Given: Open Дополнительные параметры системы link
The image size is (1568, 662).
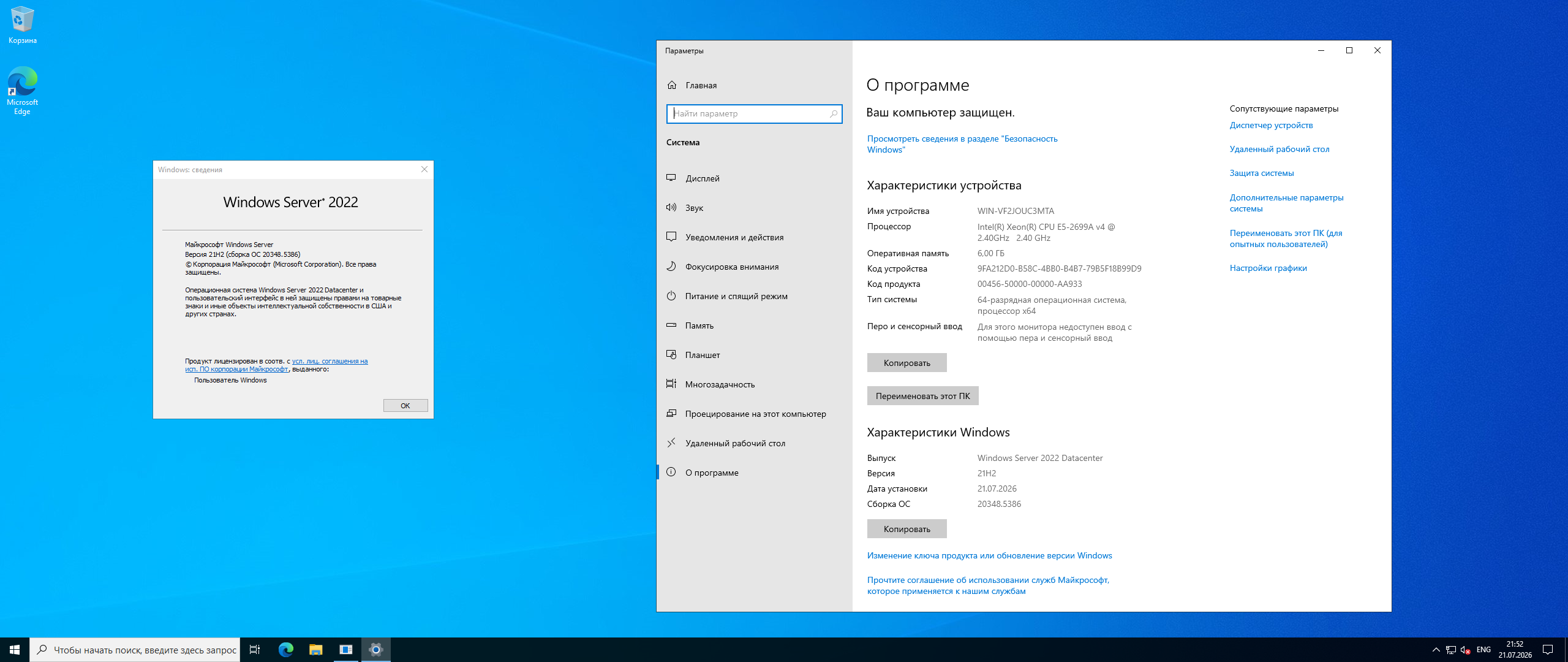Looking at the screenshot, I should [x=1286, y=203].
